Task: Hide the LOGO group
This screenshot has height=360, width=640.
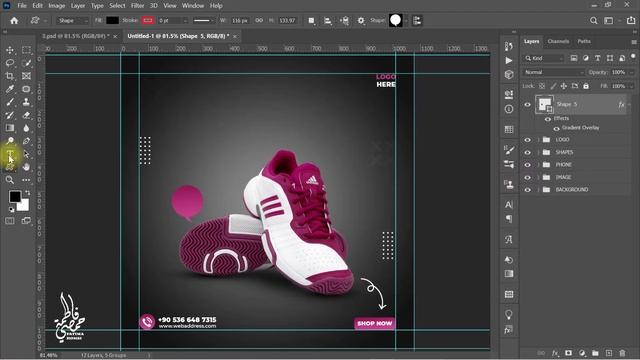Action: (527, 140)
